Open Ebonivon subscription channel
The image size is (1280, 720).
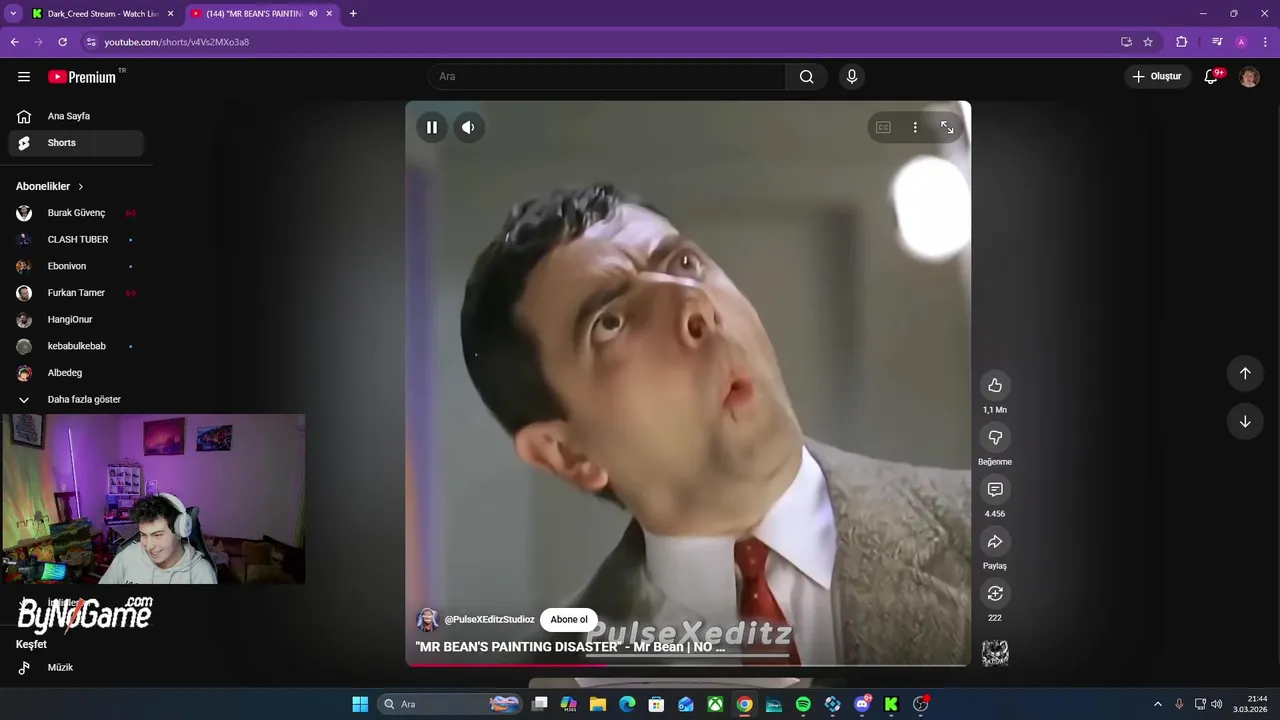point(76,266)
